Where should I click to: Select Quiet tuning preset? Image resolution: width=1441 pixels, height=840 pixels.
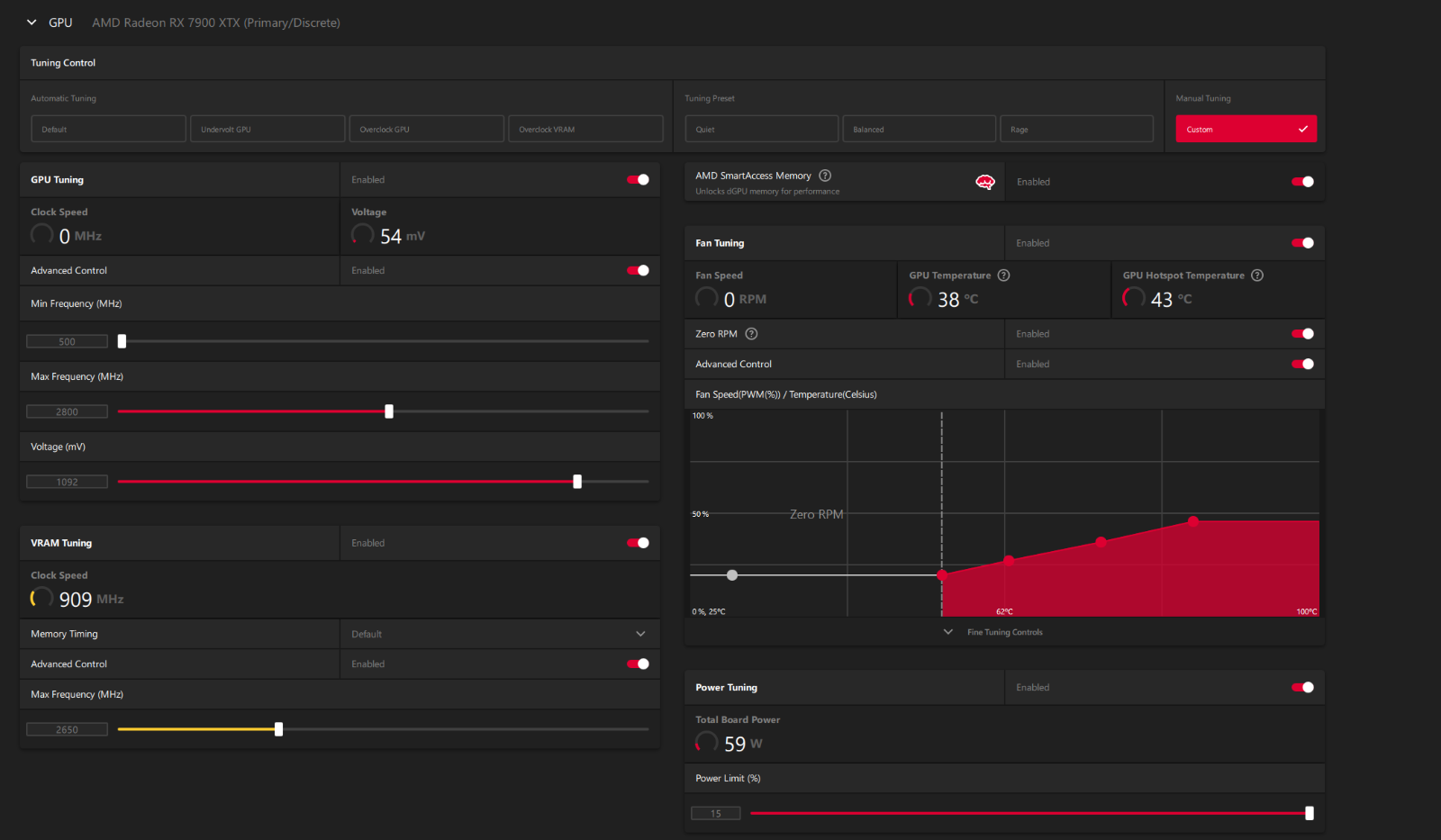click(x=761, y=129)
